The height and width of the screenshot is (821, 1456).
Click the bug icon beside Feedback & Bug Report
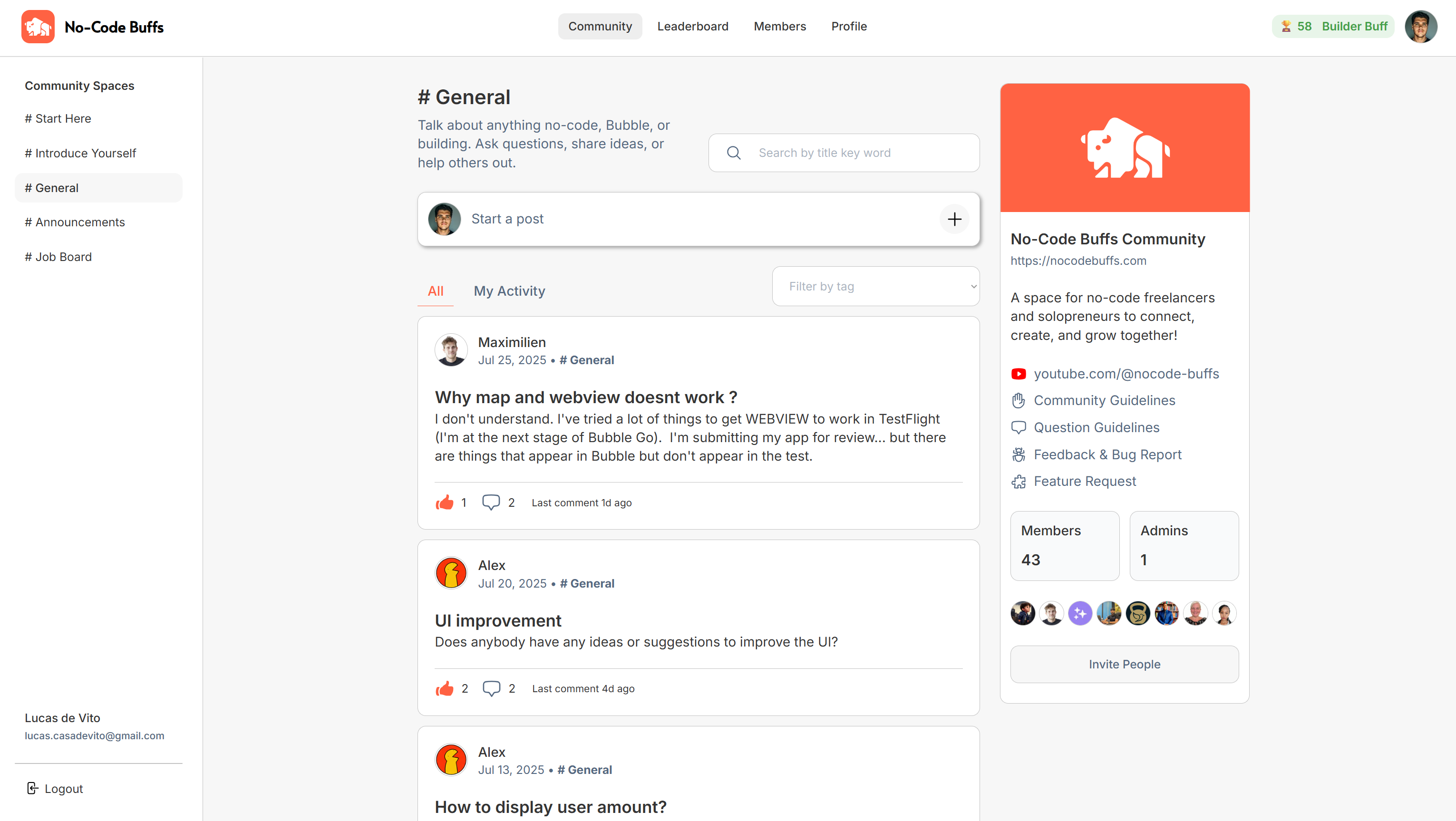coord(1019,455)
